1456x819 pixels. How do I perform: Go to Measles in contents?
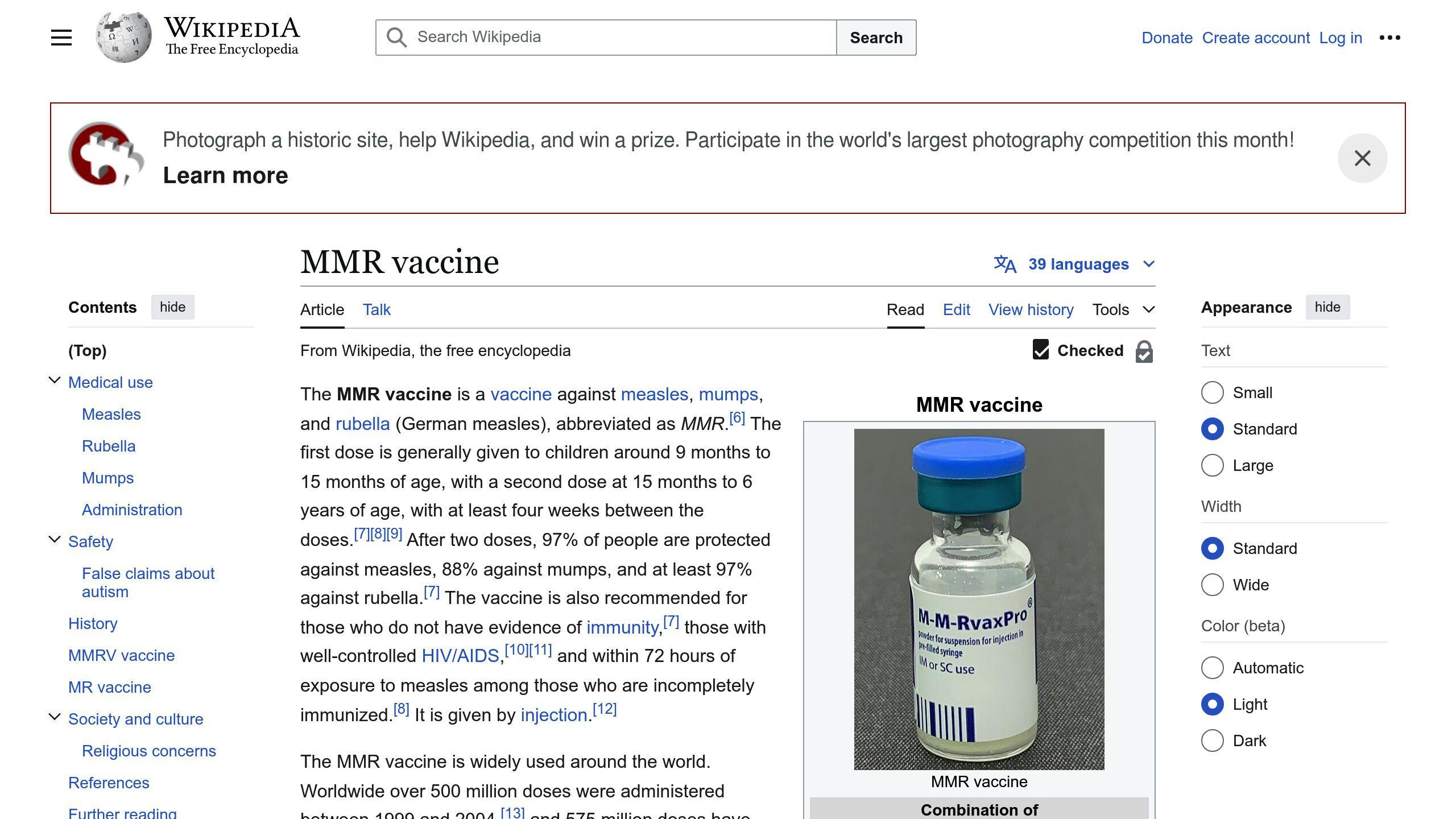point(111,414)
